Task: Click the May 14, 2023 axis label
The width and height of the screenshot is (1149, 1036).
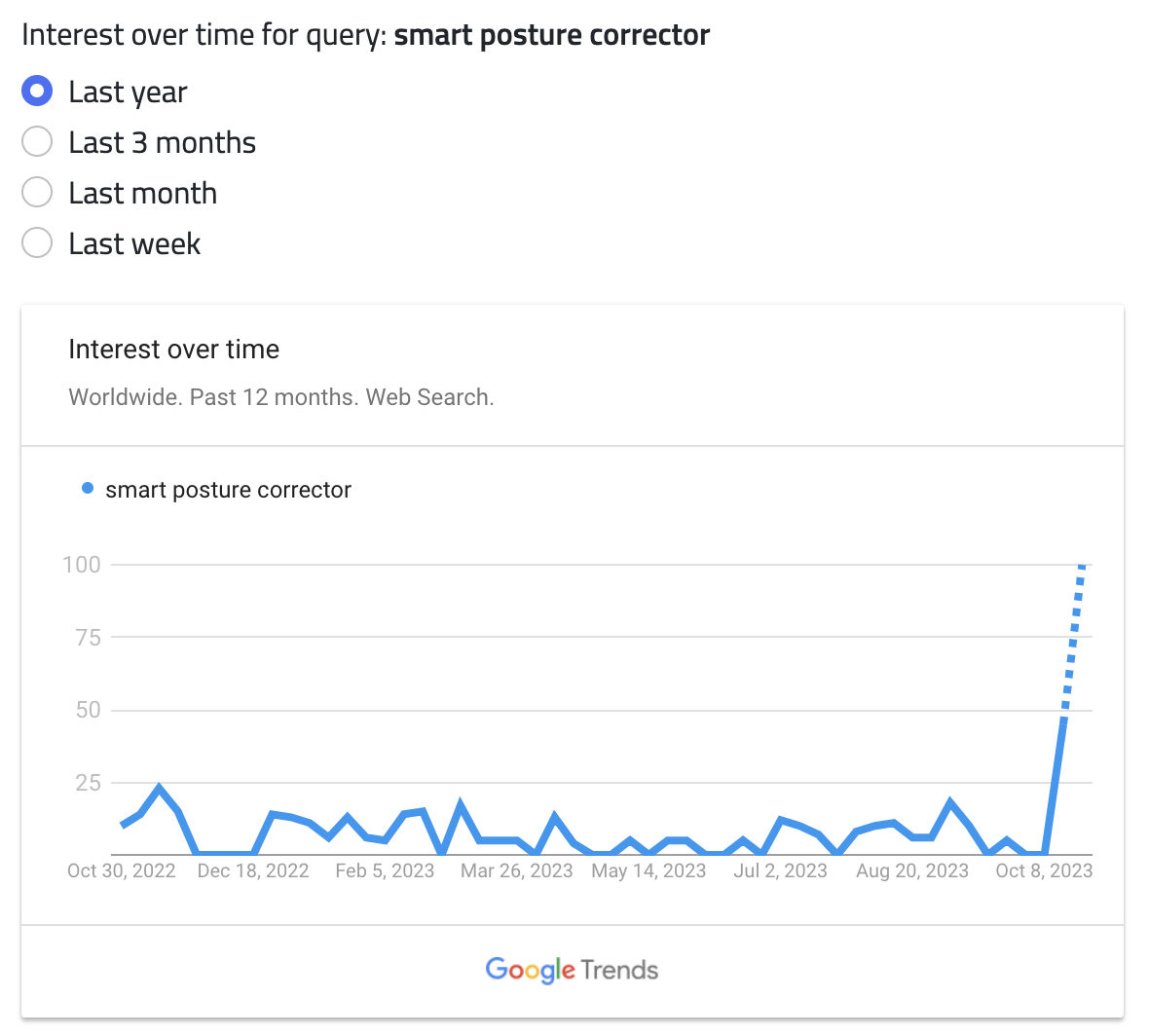Action: point(649,870)
